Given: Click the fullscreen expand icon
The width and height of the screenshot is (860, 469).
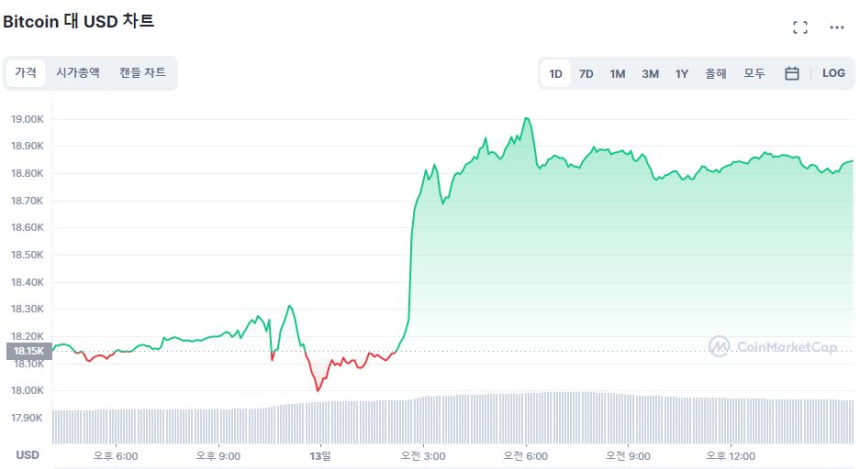Looking at the screenshot, I should point(800,28).
